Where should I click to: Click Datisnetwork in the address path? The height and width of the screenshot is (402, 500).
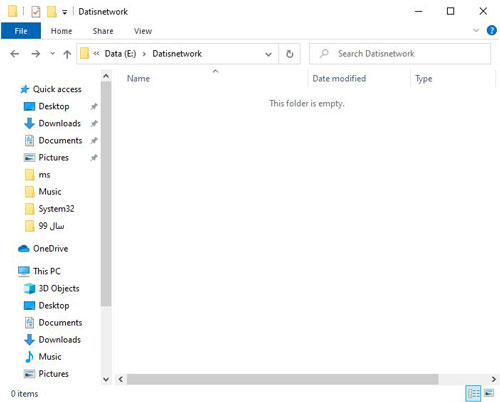pyautogui.click(x=177, y=54)
